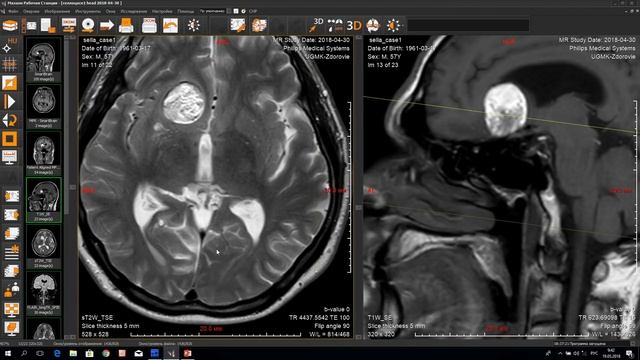Click the sT2W_TSE label in axial viewer
640x360 pixels.
click(97, 318)
